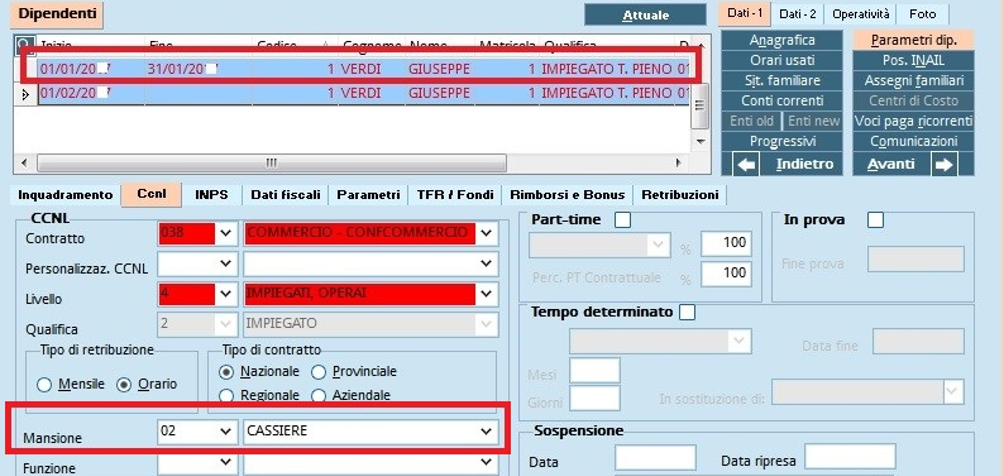Switch to the Inquadramento tab
This screenshot has height=476, width=1004.
point(65,195)
